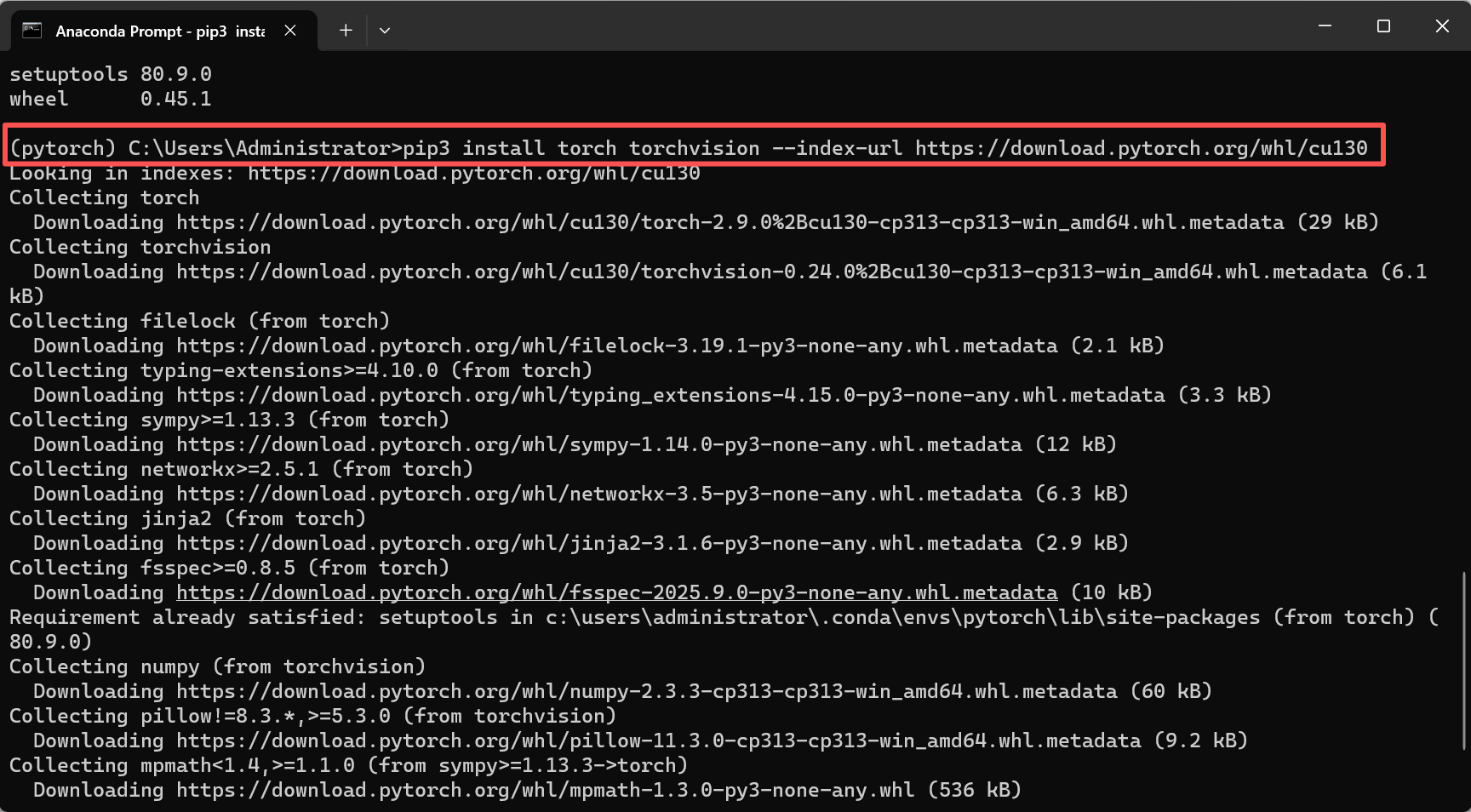Close the Anaconda Prompt tab
Viewport: 1471px width, 812px height.
pos(290,30)
